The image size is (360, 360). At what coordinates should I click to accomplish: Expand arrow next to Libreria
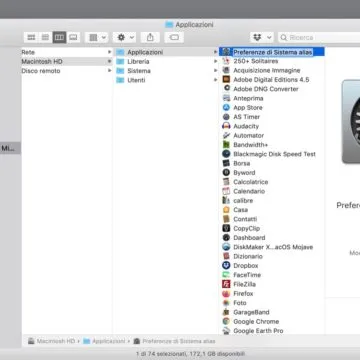point(215,61)
